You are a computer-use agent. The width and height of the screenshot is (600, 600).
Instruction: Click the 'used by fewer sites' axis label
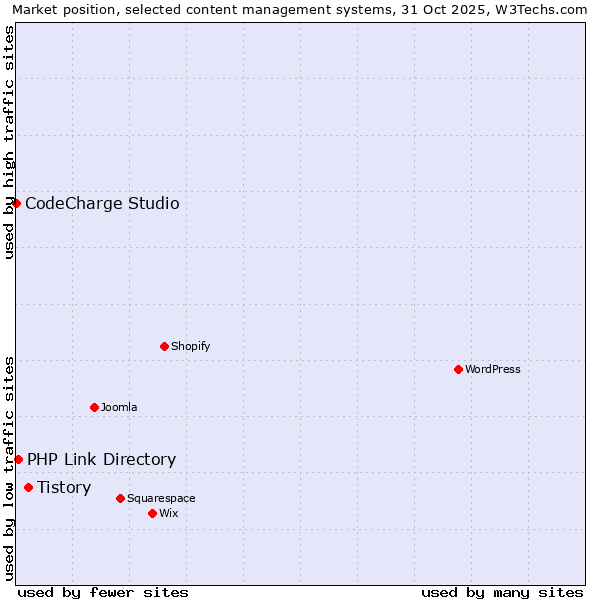tap(103, 592)
